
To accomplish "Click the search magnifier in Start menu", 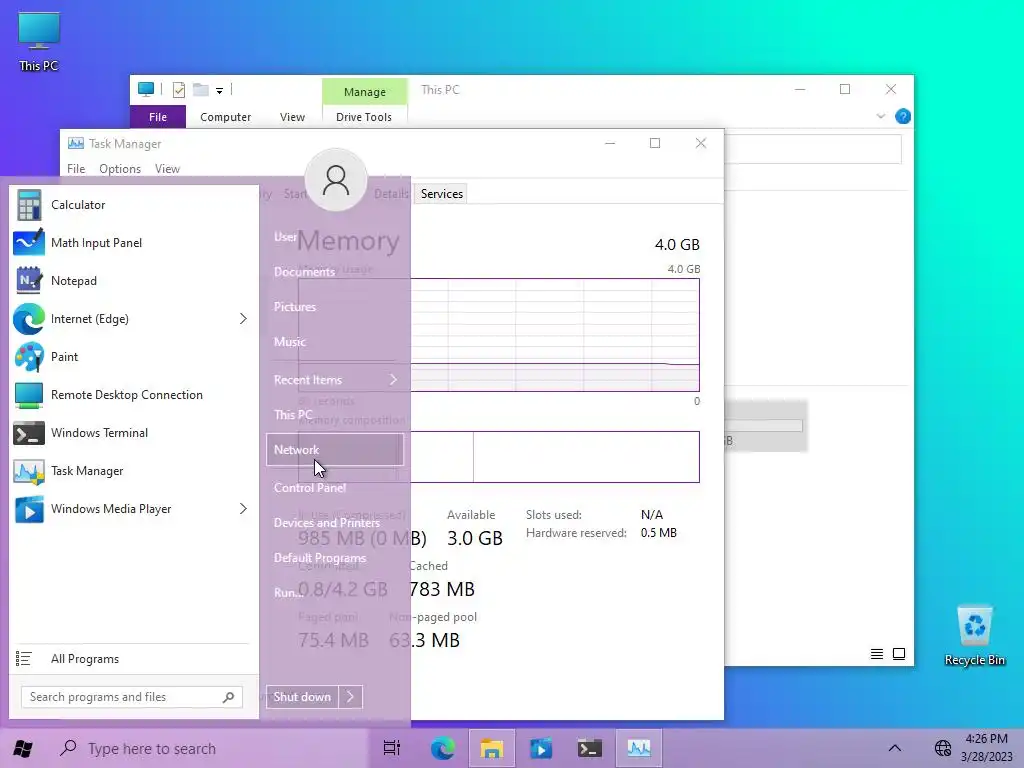I will pyautogui.click(x=228, y=697).
